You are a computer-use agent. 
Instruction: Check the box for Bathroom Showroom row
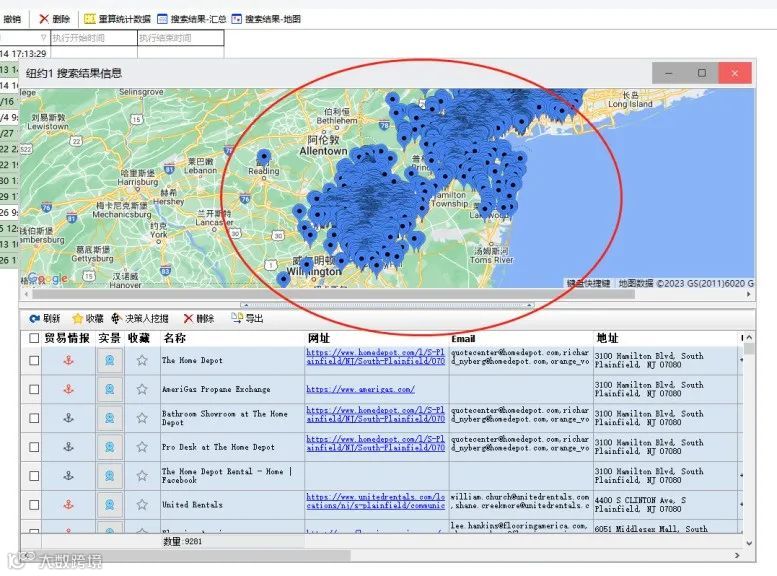(x=34, y=418)
